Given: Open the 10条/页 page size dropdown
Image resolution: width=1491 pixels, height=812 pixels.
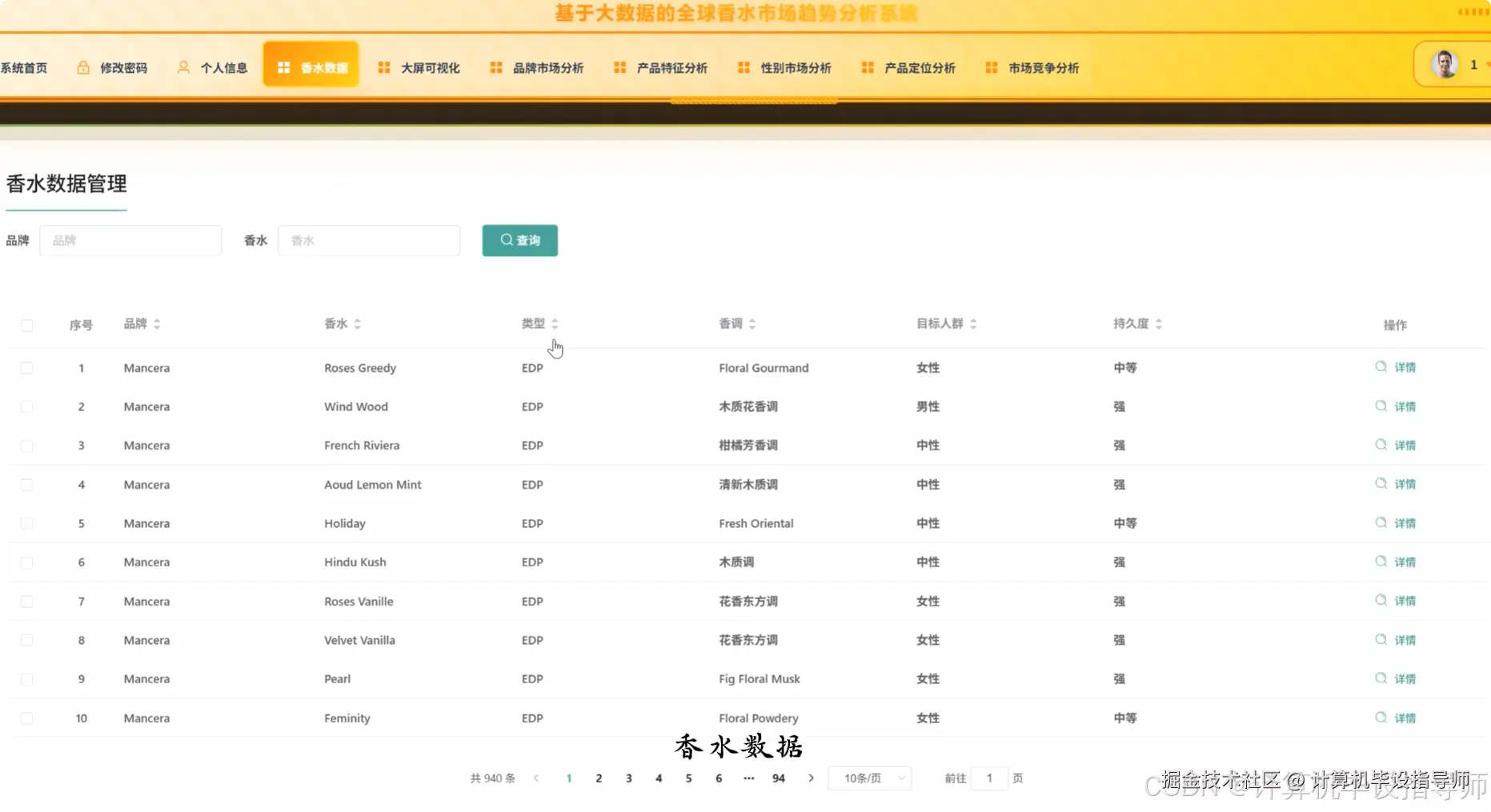Looking at the screenshot, I should 869,778.
